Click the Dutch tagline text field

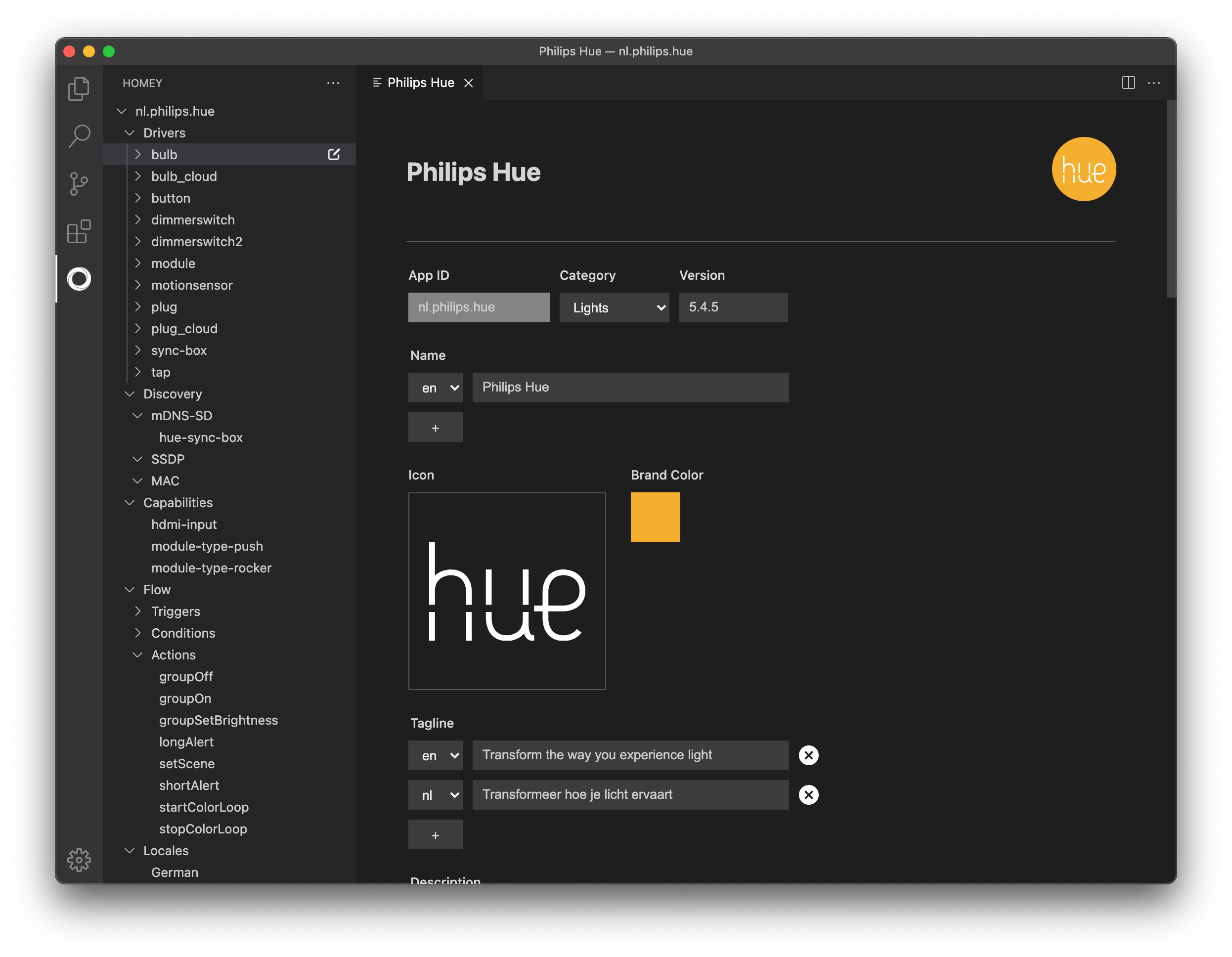coord(631,794)
